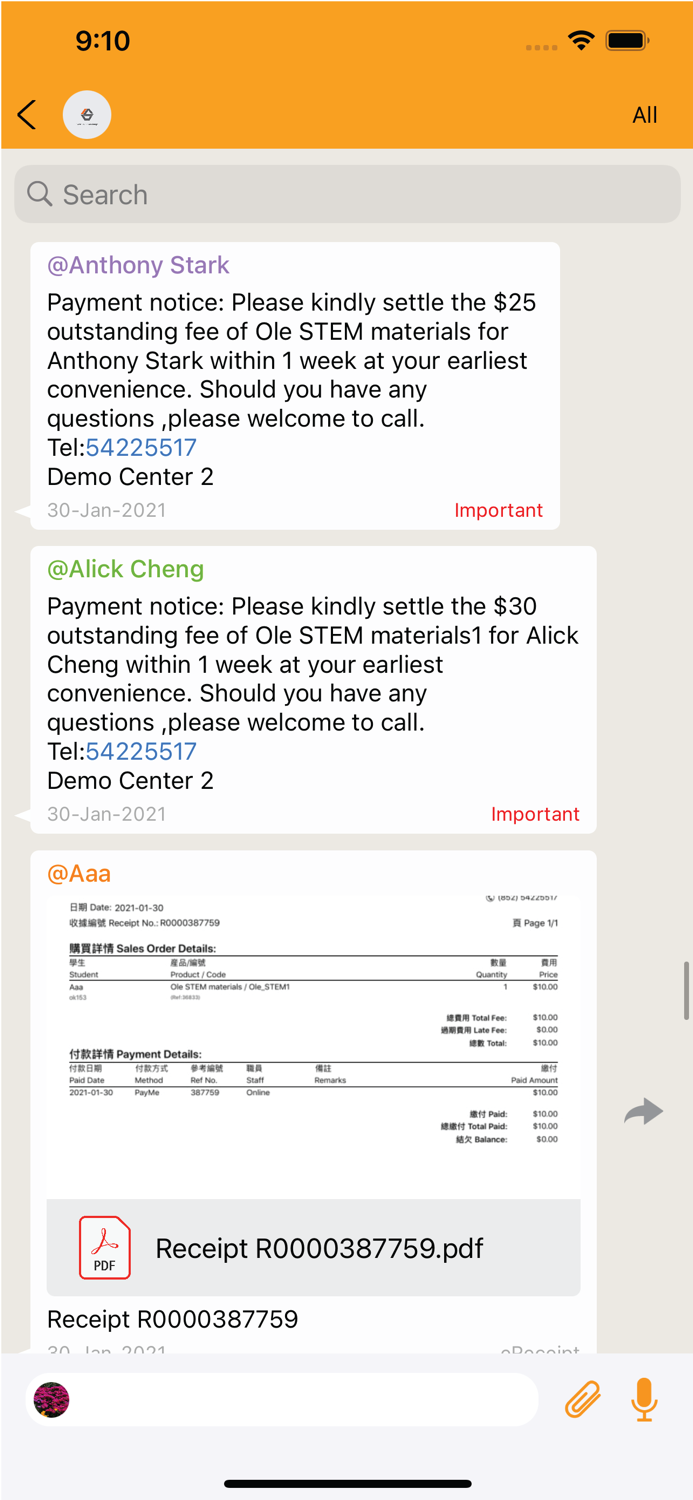The width and height of the screenshot is (693, 1500).
Task: Open the PDF icon for Receipt R0000387759
Action: [x=104, y=1247]
